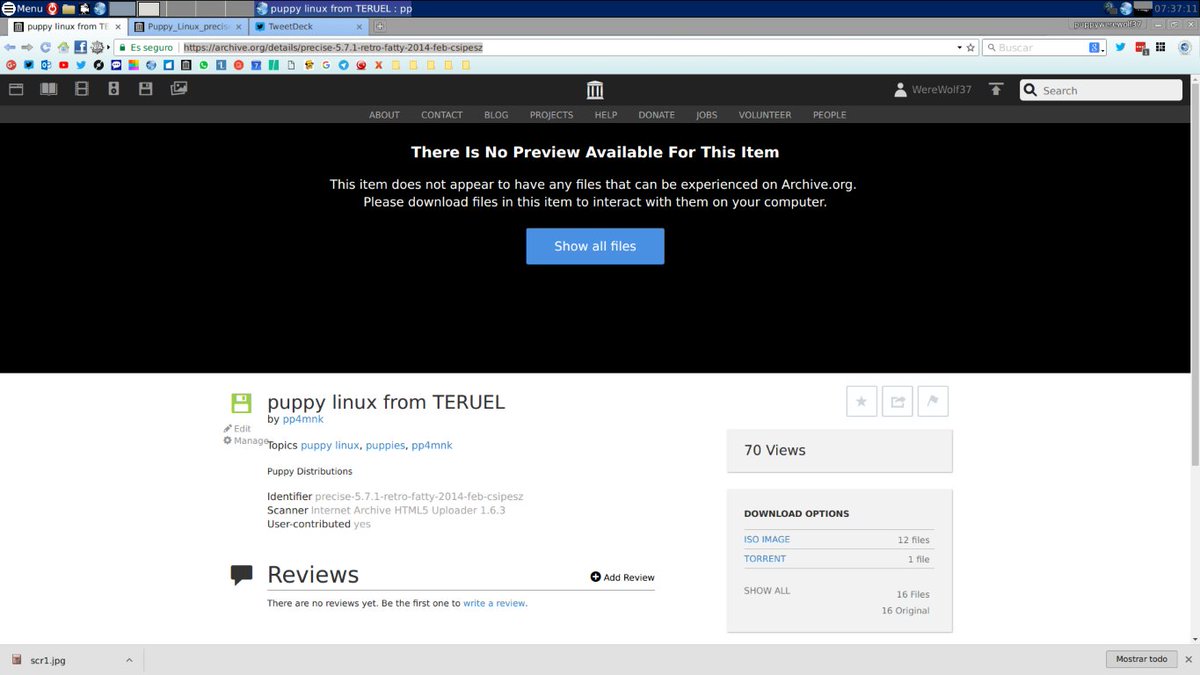Screen dimensions: 1200x675
Task: Open the audio speaker icon in Archive nav
Action: tap(113, 89)
